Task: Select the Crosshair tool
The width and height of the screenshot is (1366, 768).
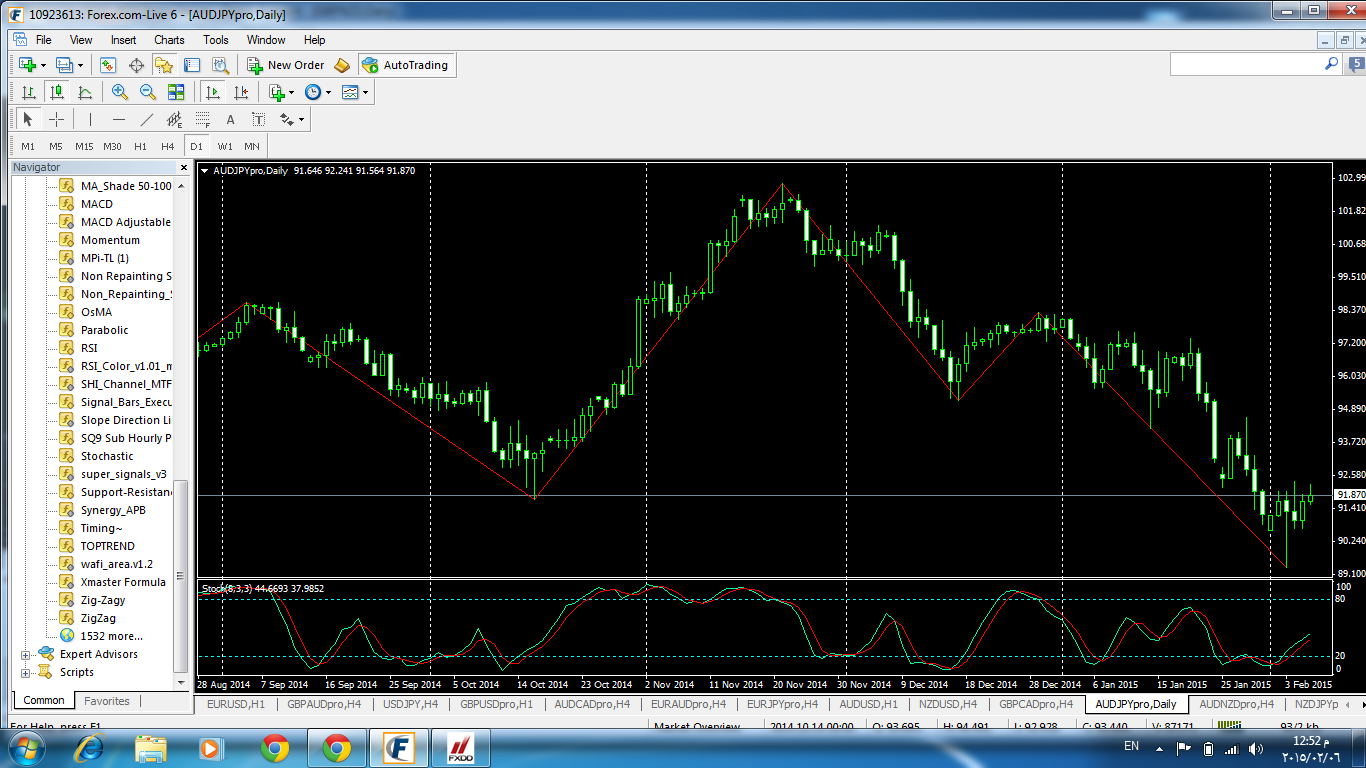Action: [57, 119]
